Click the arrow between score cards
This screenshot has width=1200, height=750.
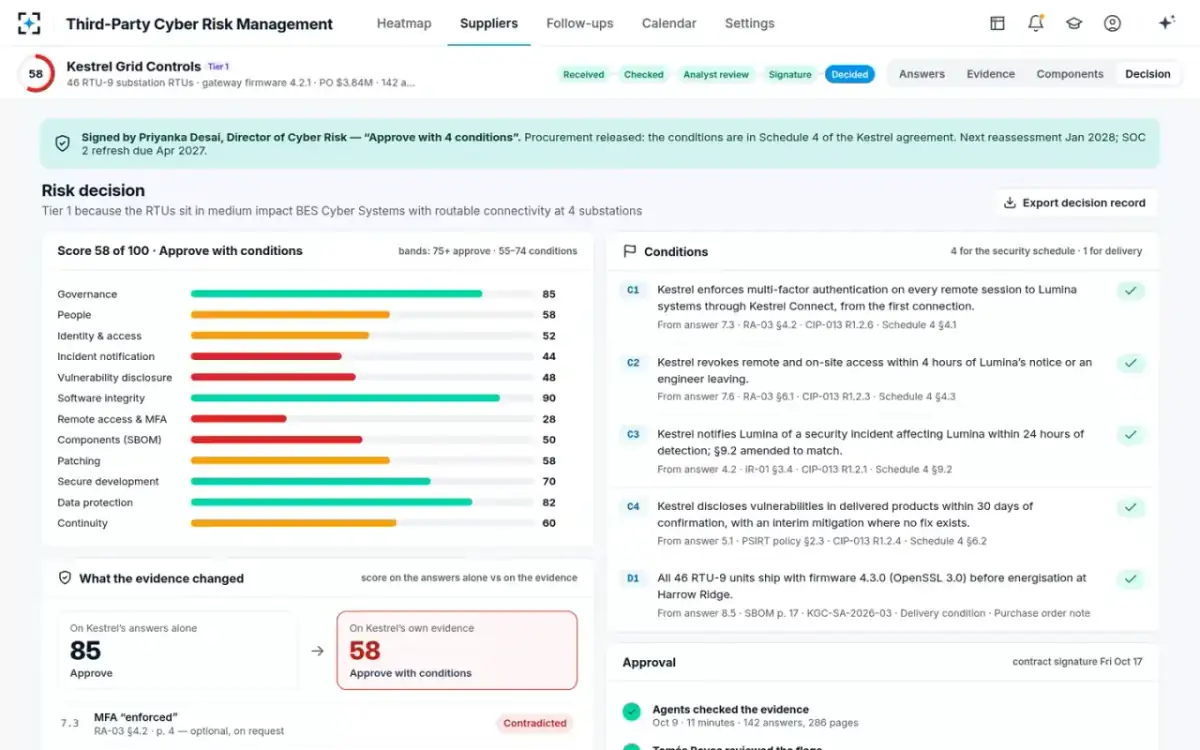point(317,651)
